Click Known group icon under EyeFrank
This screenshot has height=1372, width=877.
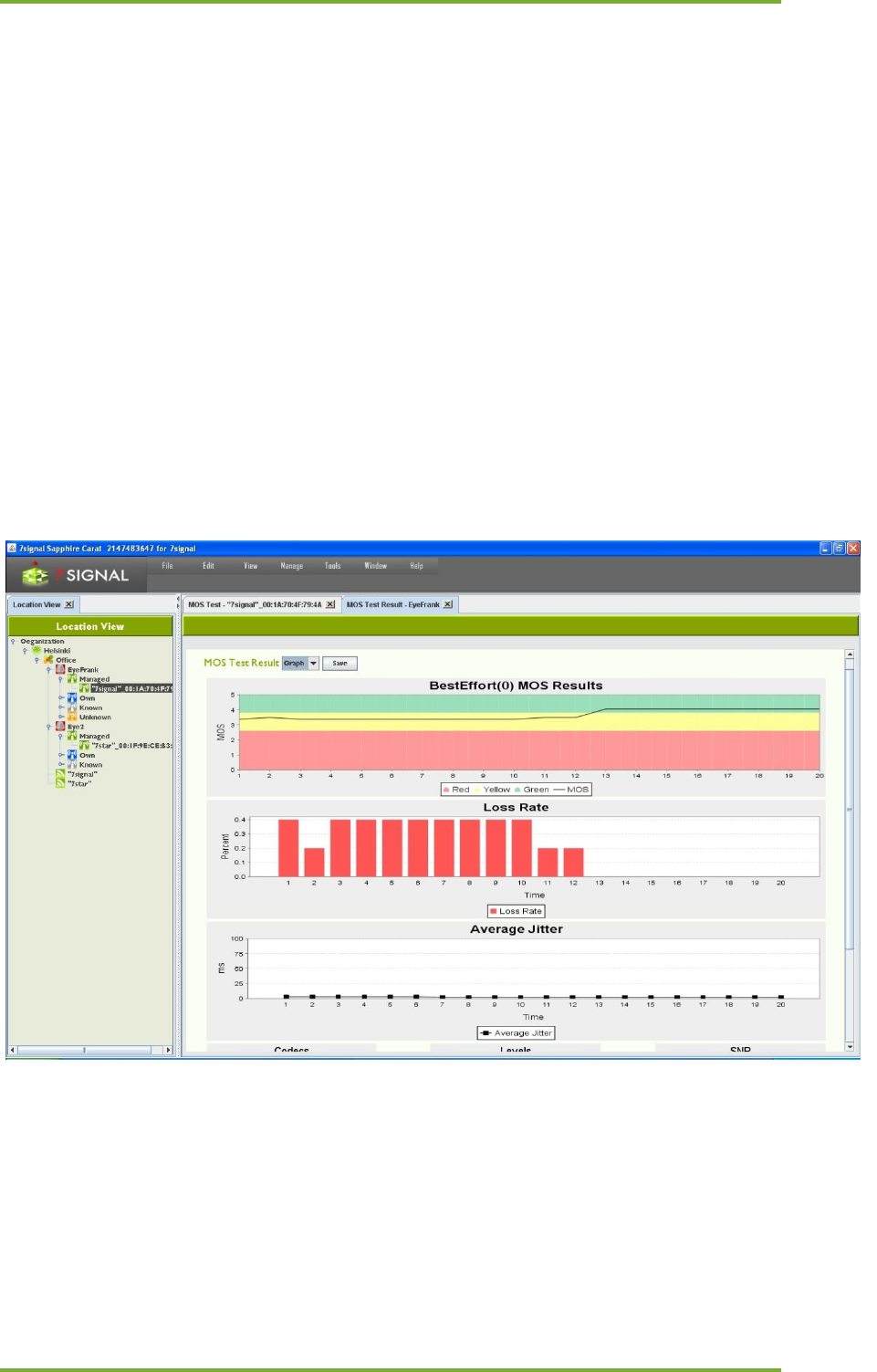(x=72, y=707)
